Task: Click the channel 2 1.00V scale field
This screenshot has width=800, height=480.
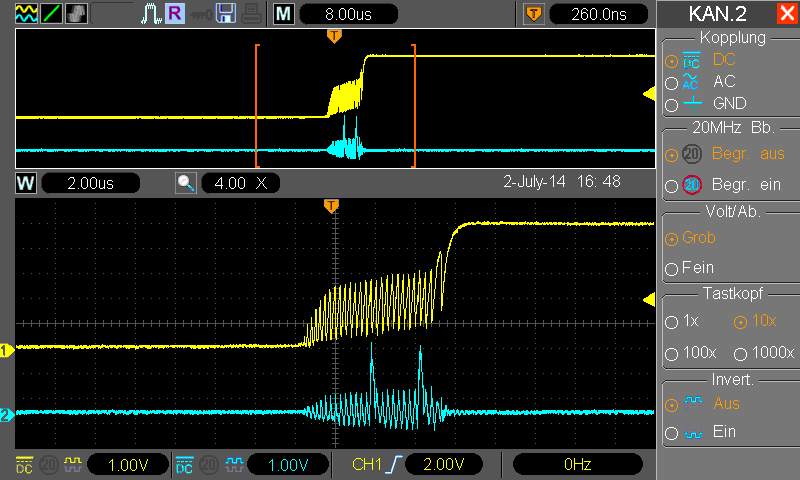Action: point(288,465)
